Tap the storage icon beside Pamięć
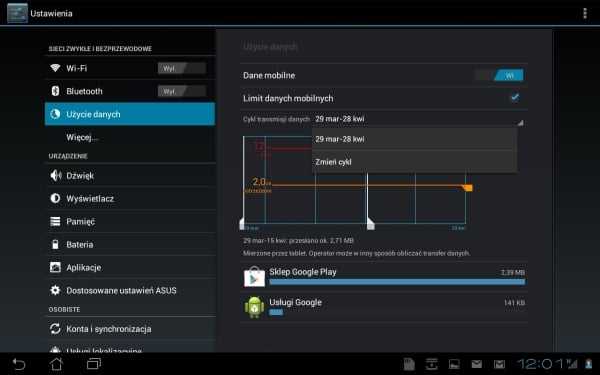This screenshot has height=375, width=600. [55, 221]
